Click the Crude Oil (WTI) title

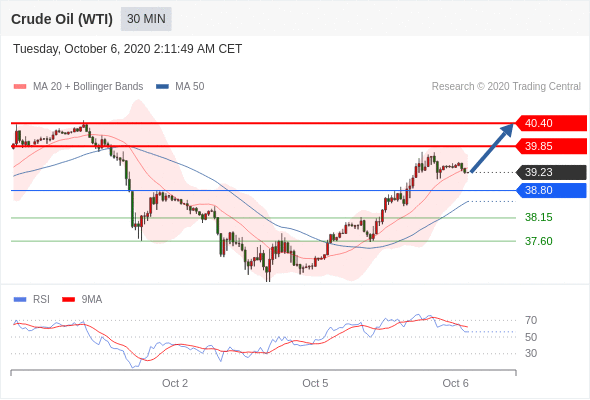[62, 19]
